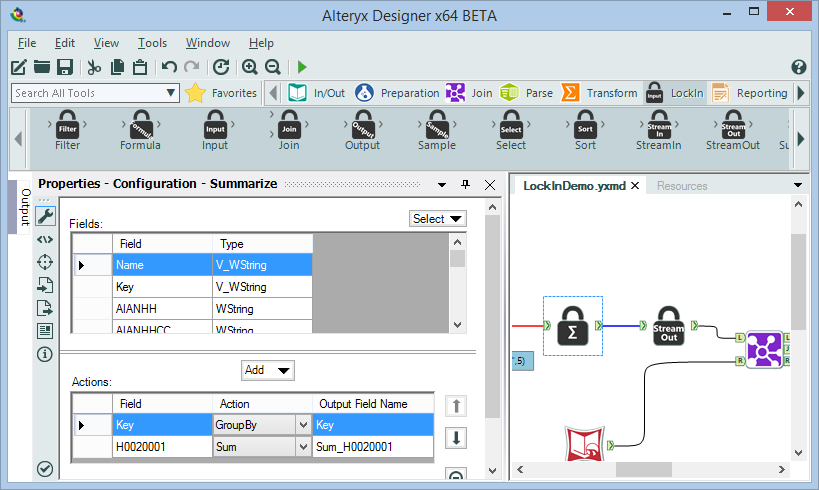Click the Save workflow icon
Image resolution: width=819 pixels, height=490 pixels.
pos(65,67)
